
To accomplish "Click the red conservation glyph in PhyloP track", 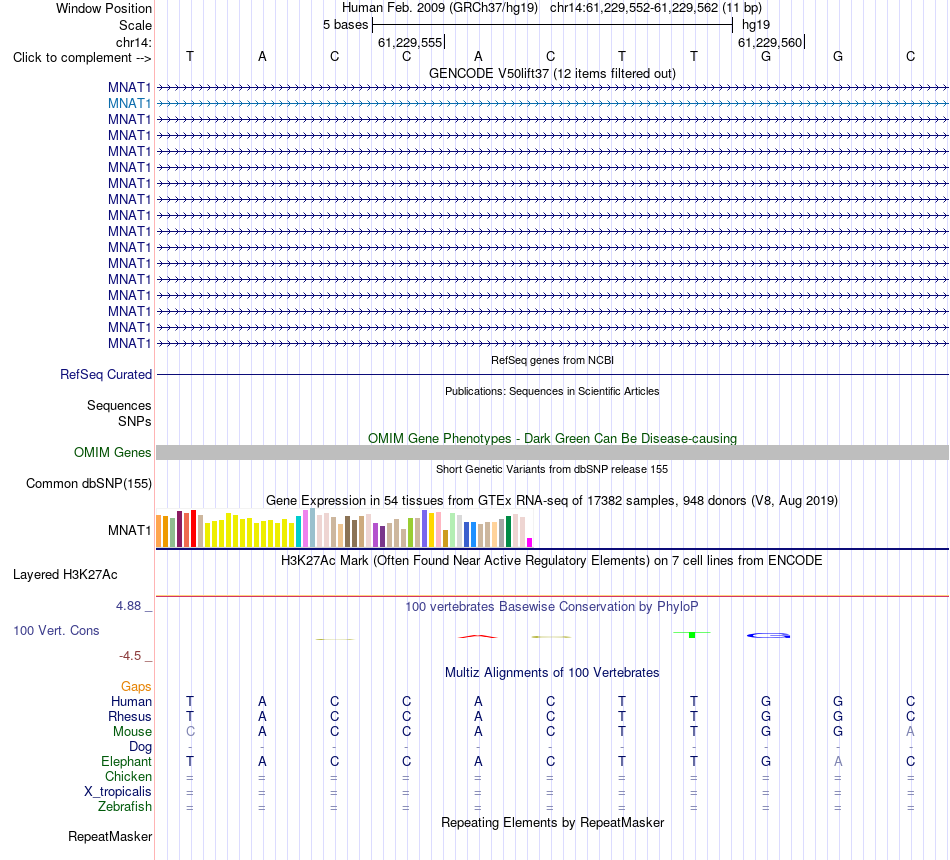I will [477, 636].
